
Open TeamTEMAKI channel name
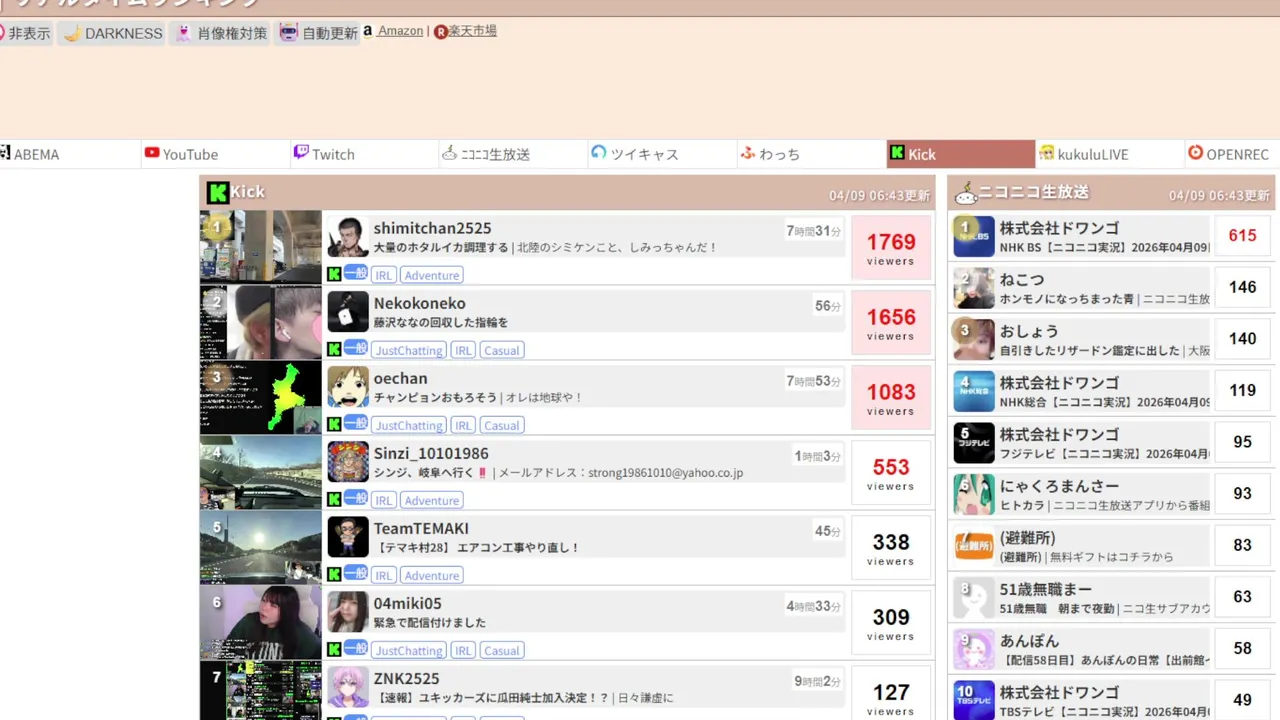(421, 528)
